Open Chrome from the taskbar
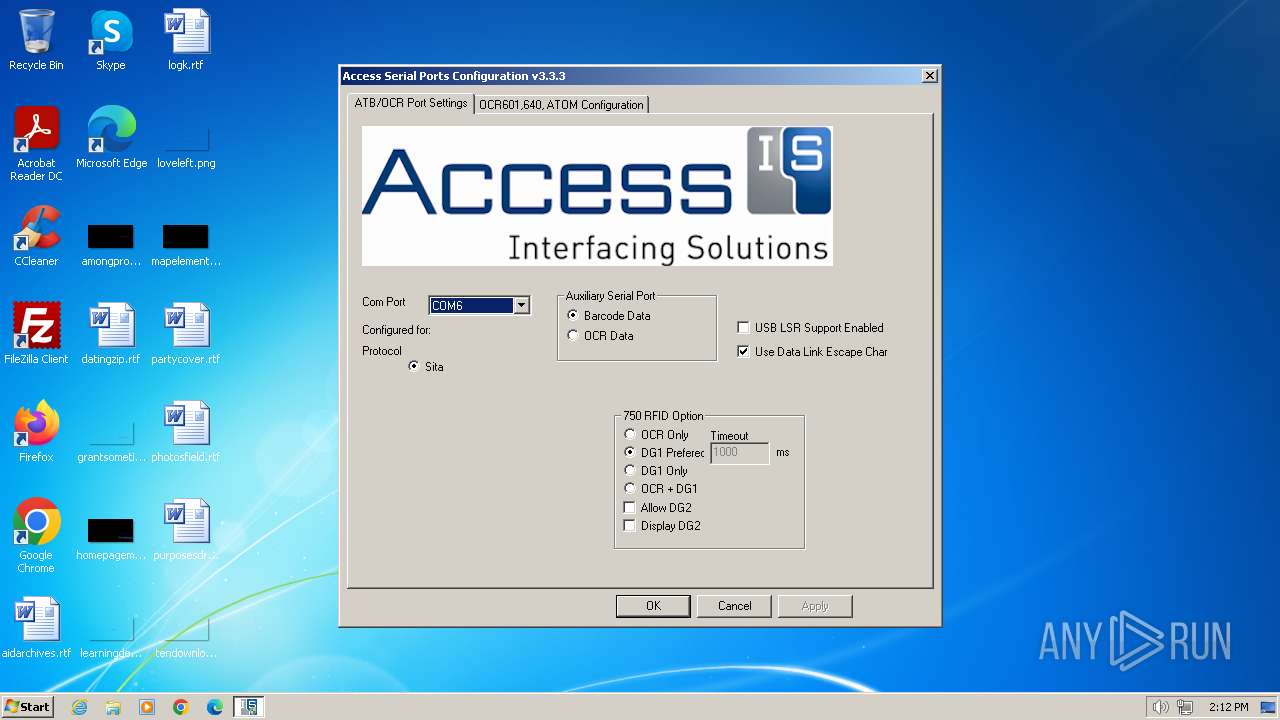Viewport: 1280px width, 720px height. [x=181, y=707]
